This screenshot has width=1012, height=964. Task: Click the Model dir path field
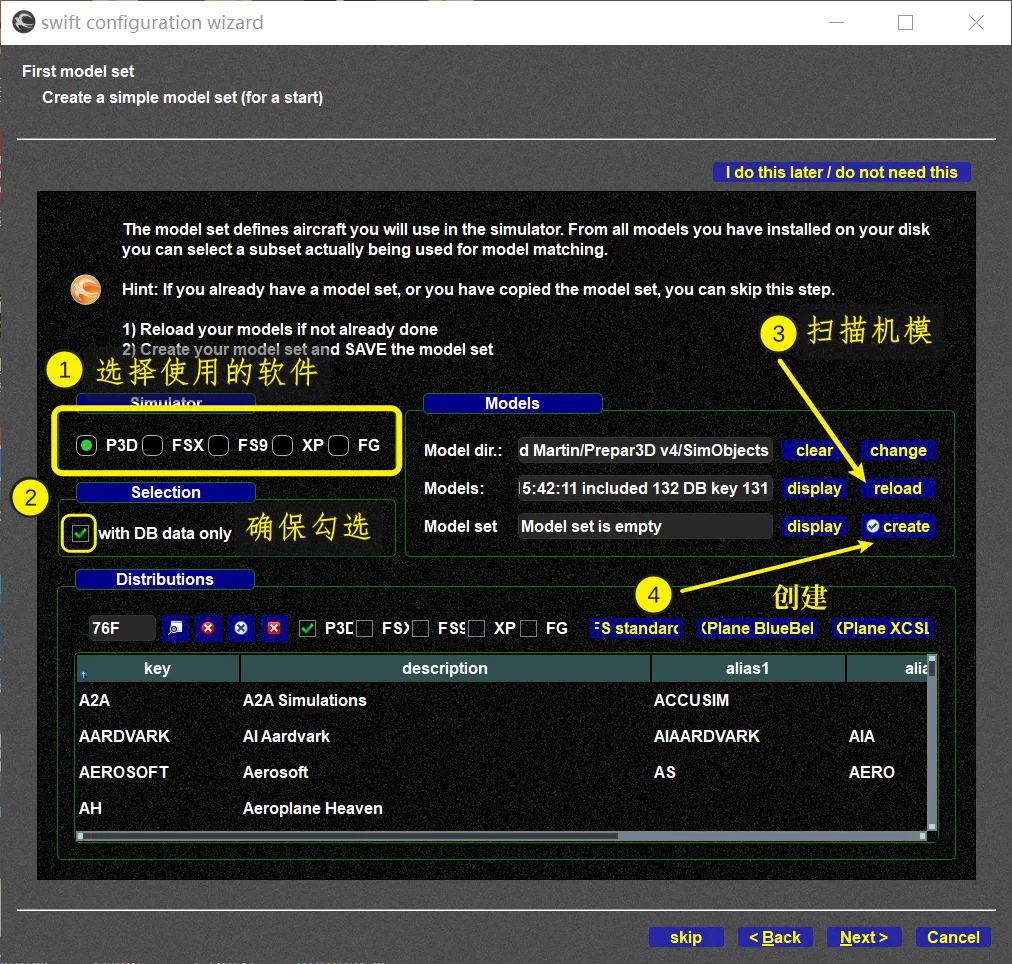click(x=645, y=450)
